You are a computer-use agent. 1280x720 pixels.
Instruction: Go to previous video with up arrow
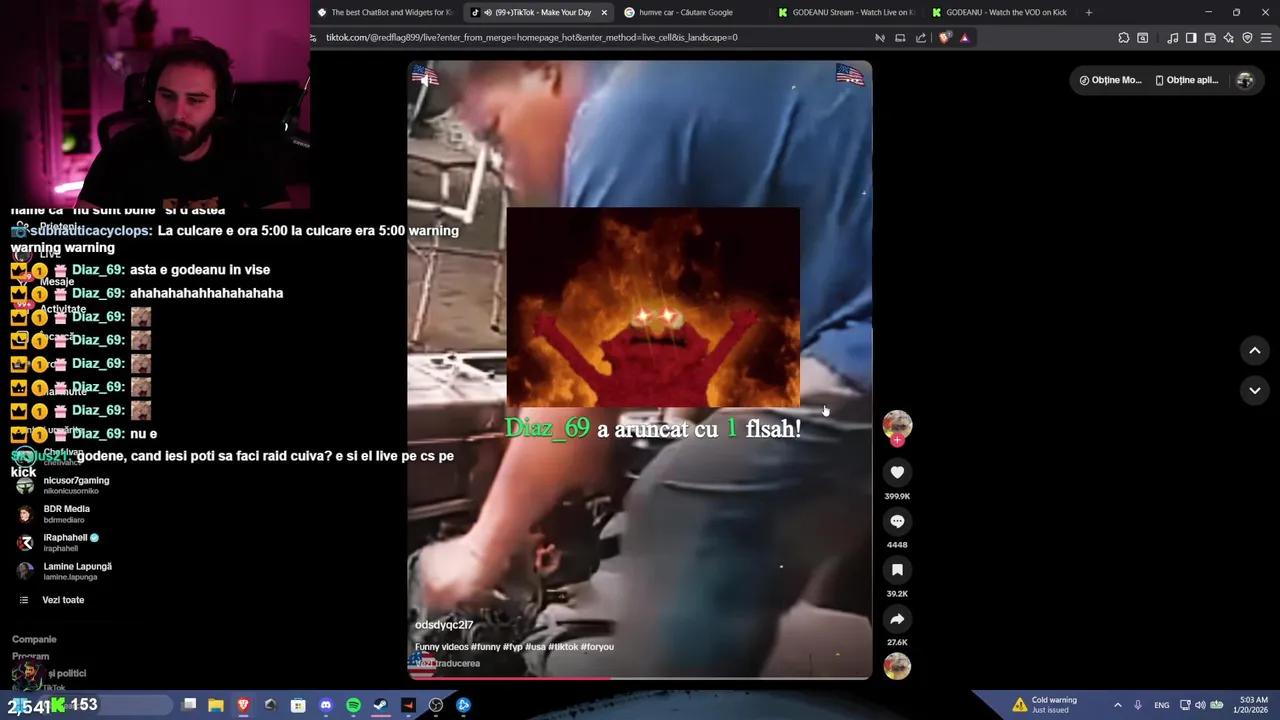pyautogui.click(x=1255, y=350)
